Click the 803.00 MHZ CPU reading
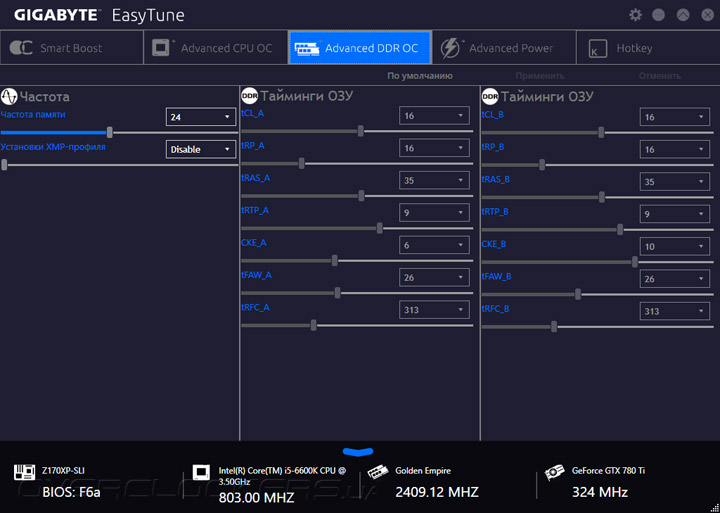 point(256,498)
